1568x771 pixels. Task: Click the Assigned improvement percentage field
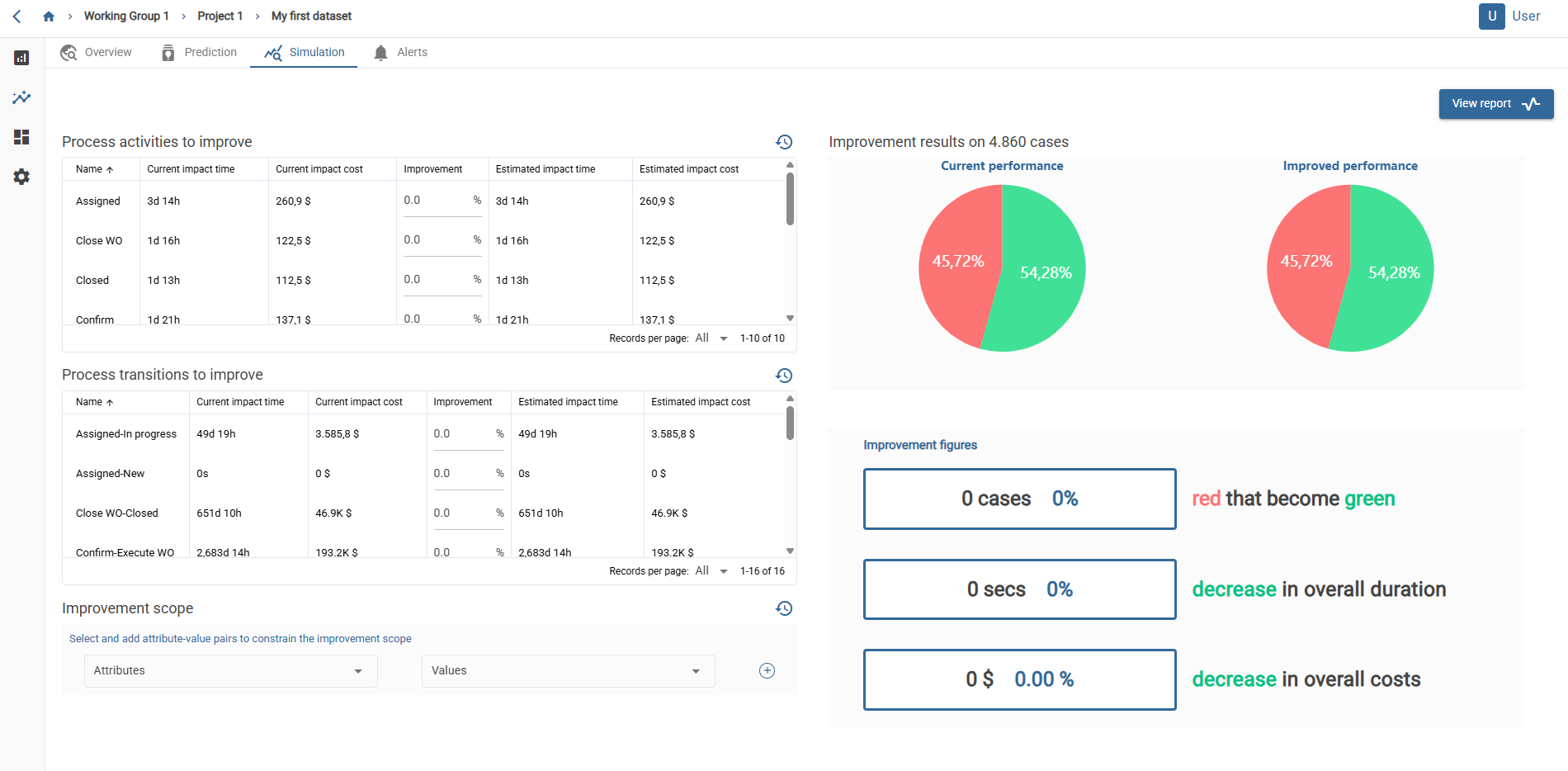[436, 201]
